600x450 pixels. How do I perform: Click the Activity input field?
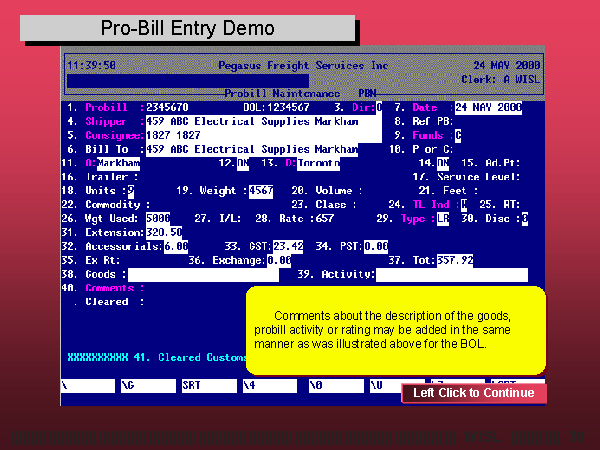tap(451, 274)
